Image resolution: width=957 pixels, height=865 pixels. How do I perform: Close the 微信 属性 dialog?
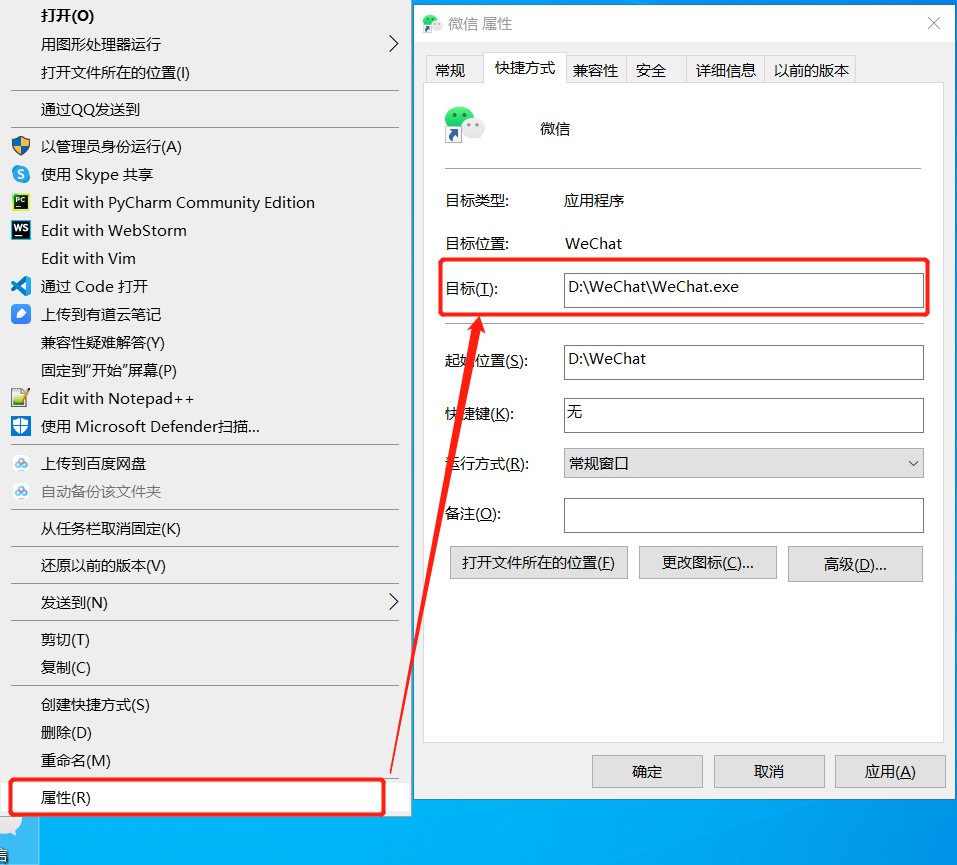coord(933,23)
